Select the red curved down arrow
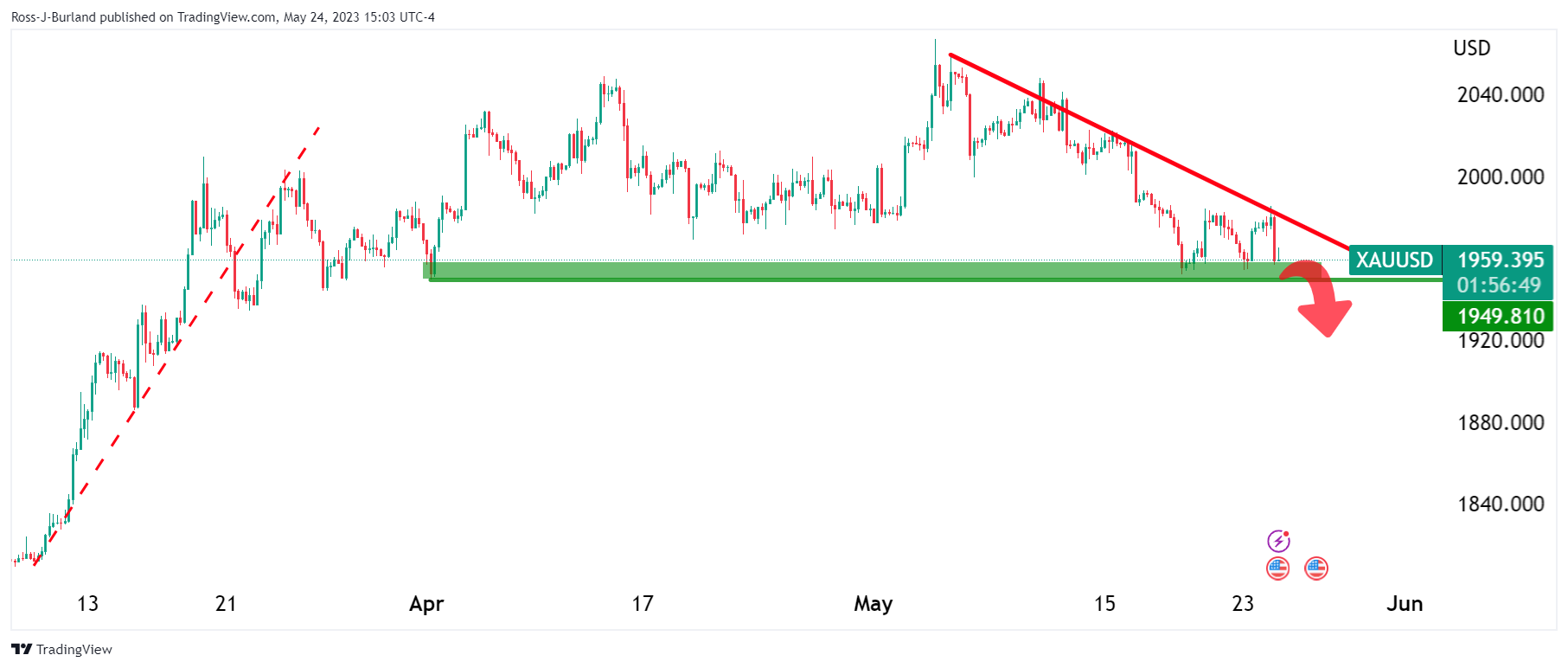The image size is (1568, 668). 1320,297
